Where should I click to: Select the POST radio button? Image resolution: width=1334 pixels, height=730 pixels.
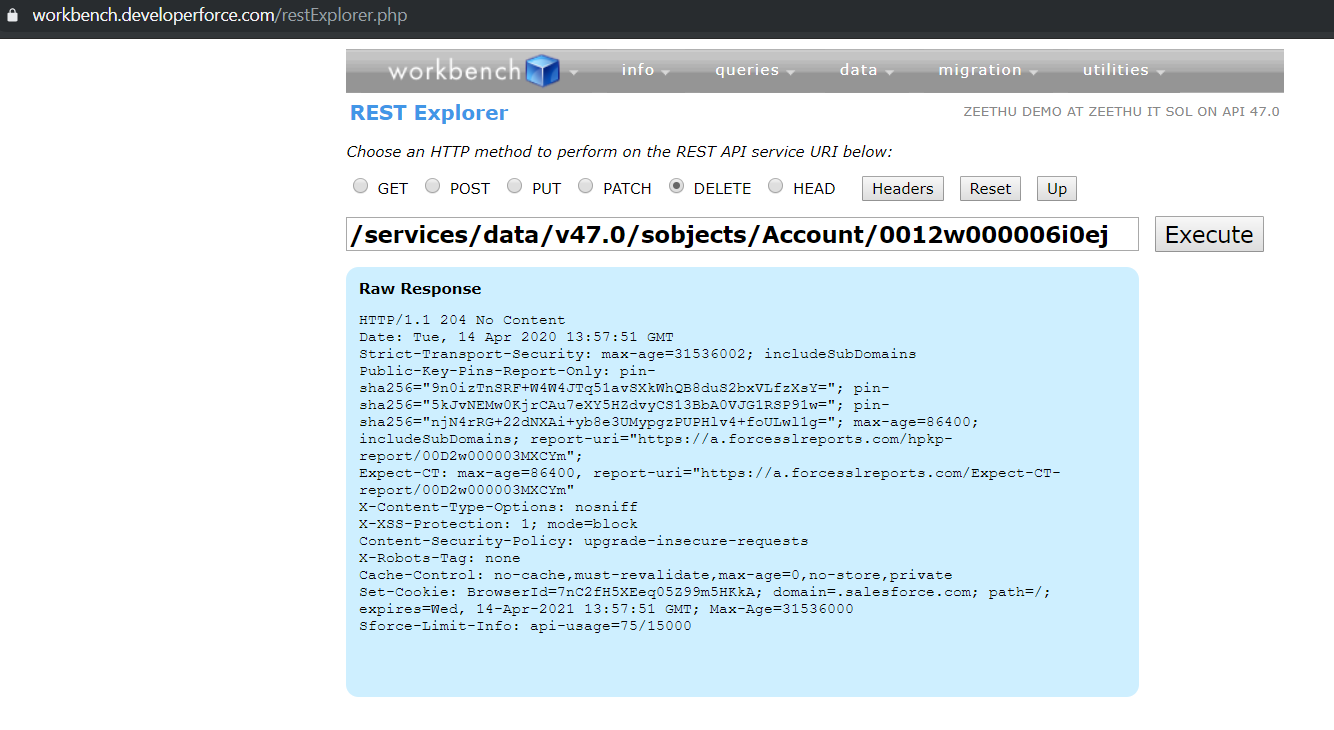pyautogui.click(x=432, y=185)
